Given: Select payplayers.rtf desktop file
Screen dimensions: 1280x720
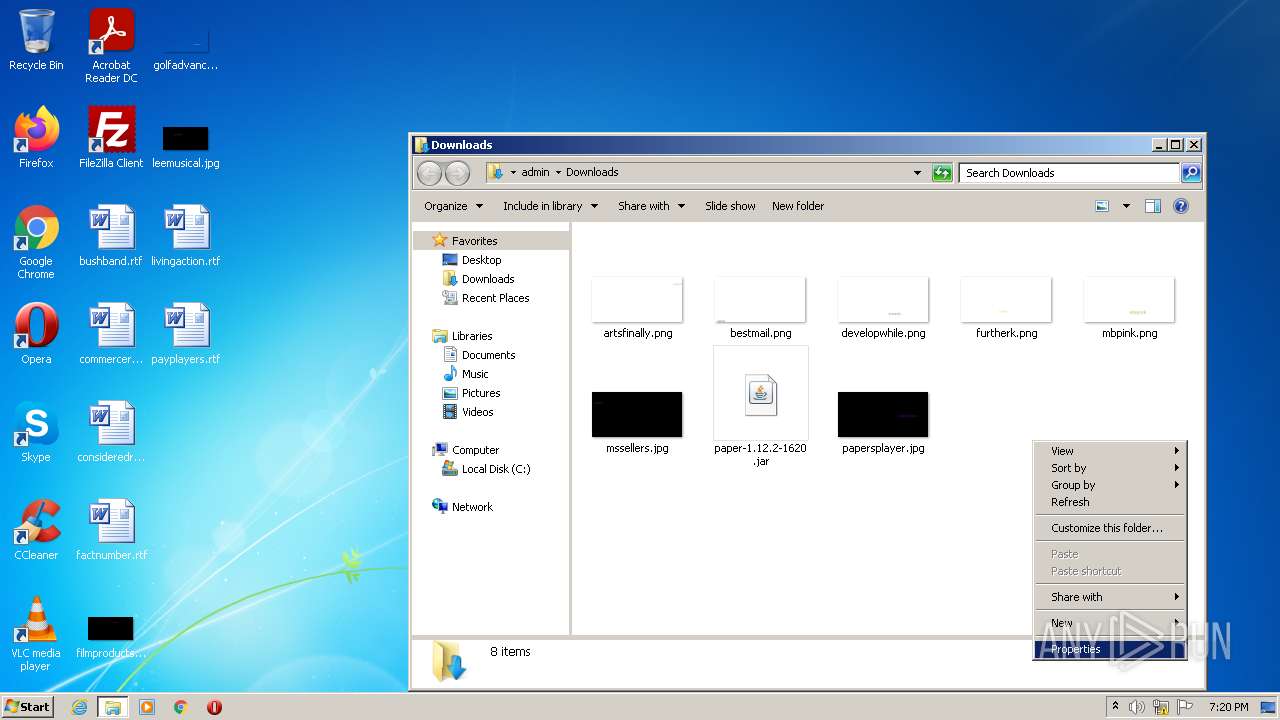Looking at the screenshot, I should pyautogui.click(x=186, y=334).
